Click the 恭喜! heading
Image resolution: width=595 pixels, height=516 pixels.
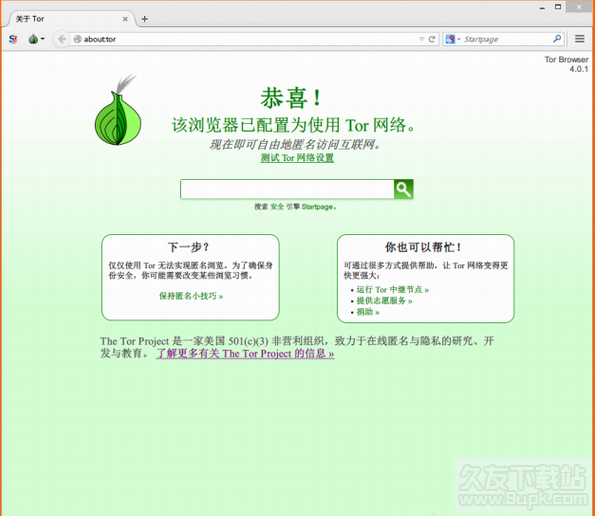coord(291,98)
